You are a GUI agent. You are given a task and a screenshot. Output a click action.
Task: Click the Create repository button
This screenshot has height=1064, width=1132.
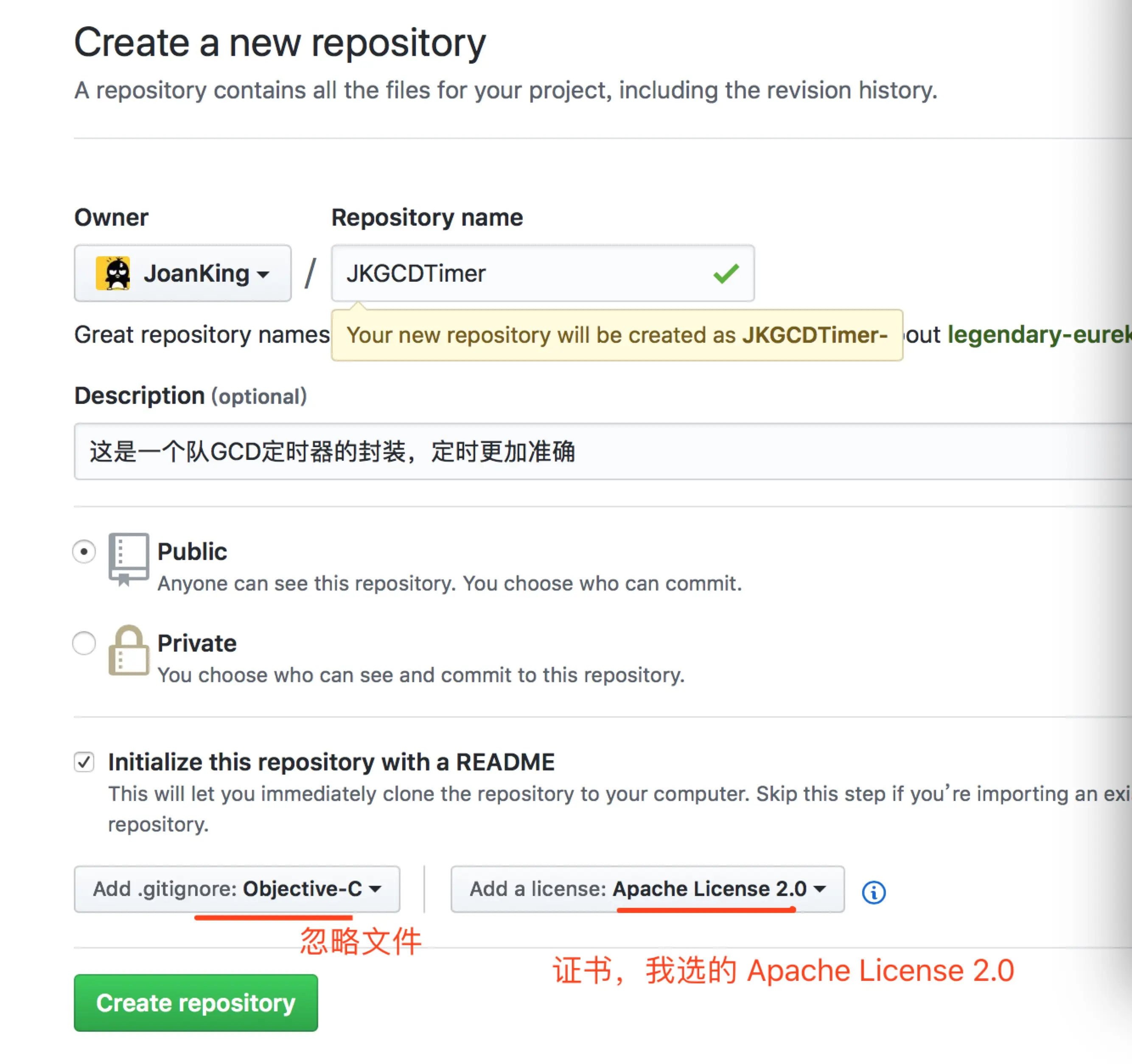tap(196, 1002)
